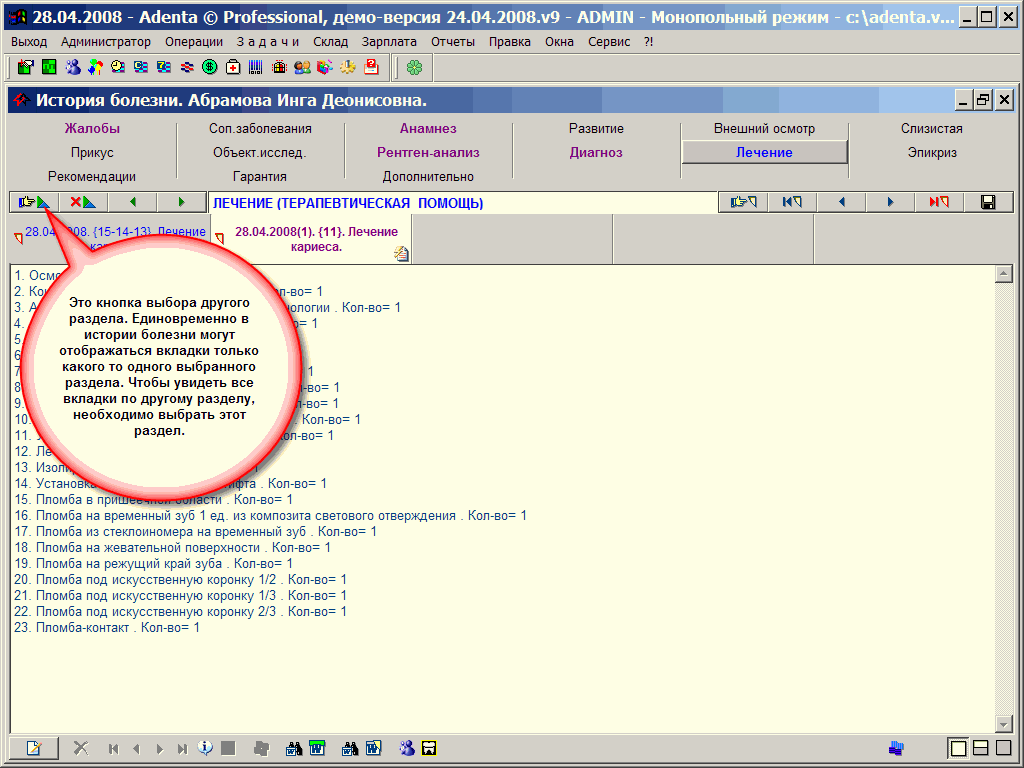Click the Рекомендации section button
Image resolution: width=1024 pixels, height=768 pixels.
pos(92,177)
